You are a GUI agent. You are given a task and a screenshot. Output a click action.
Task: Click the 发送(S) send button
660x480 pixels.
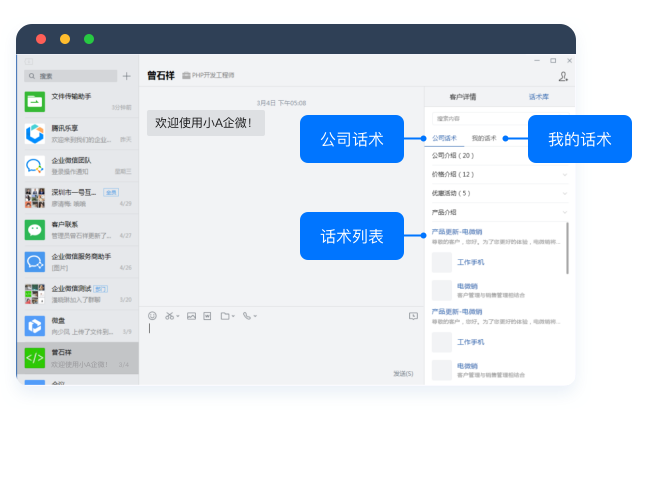[403, 373]
